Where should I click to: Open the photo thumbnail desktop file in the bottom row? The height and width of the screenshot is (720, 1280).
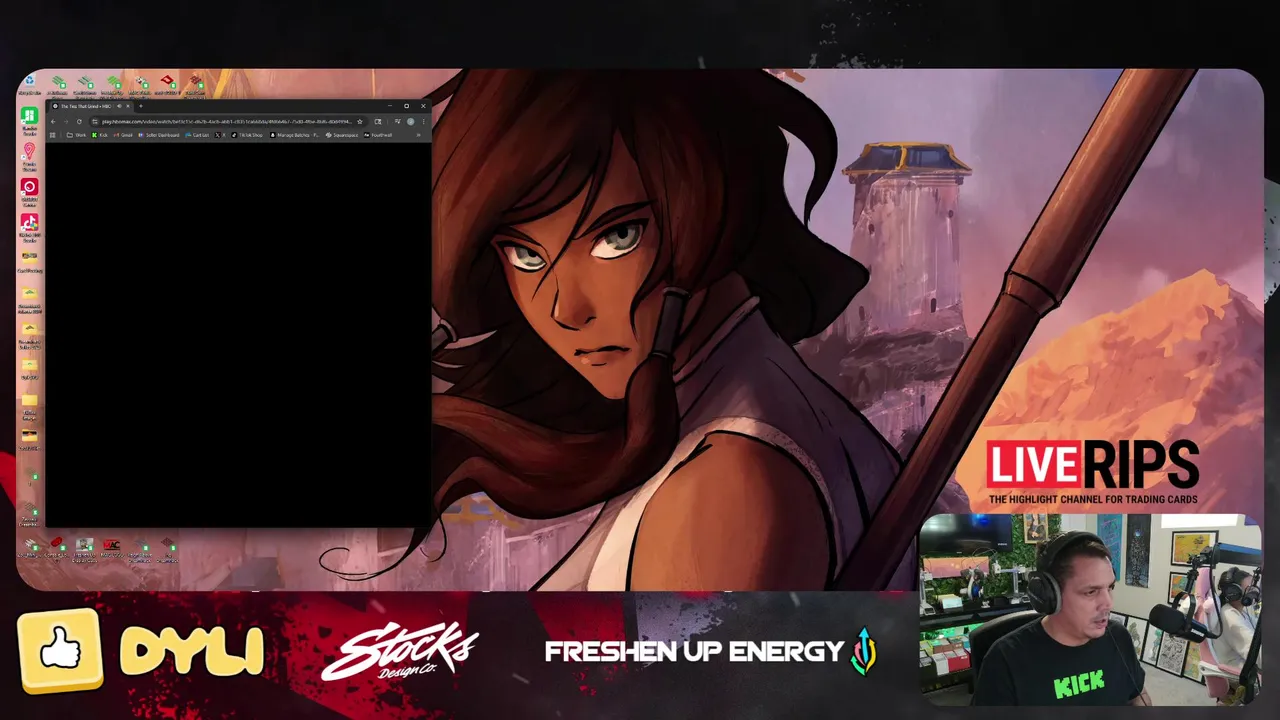click(x=84, y=546)
